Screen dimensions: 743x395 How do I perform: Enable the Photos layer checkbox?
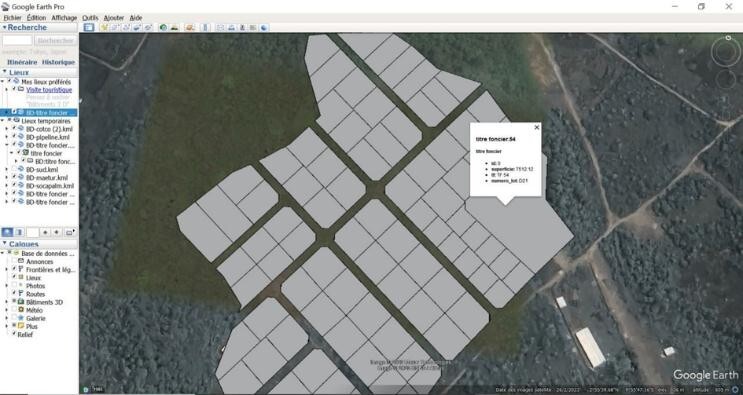tap(14, 285)
